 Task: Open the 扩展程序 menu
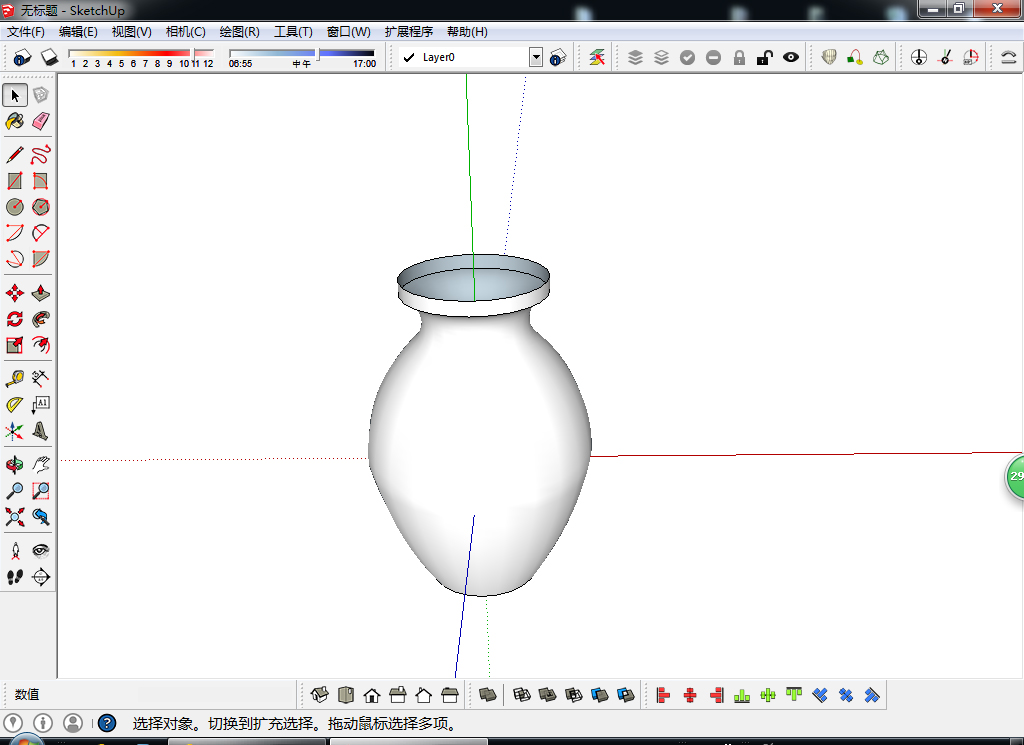(409, 32)
